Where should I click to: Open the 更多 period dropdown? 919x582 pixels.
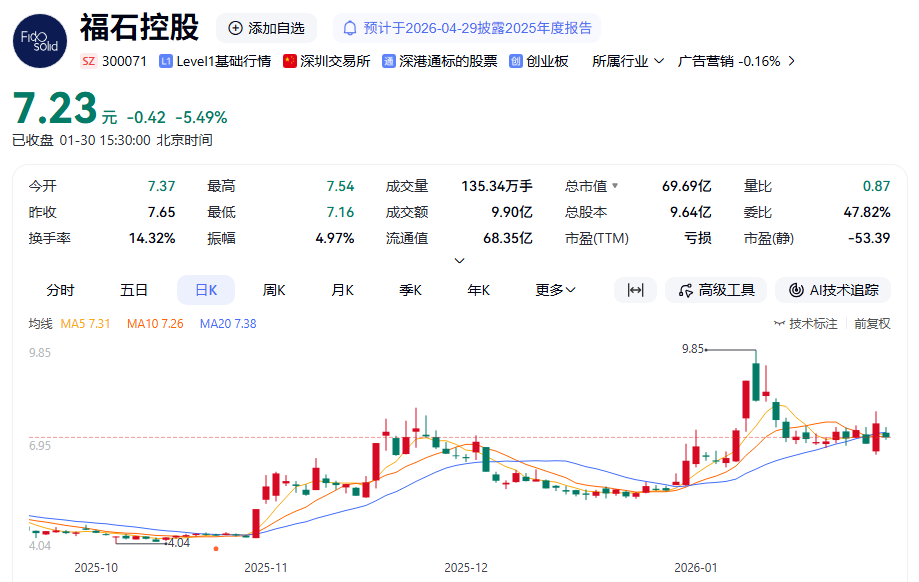[555, 290]
